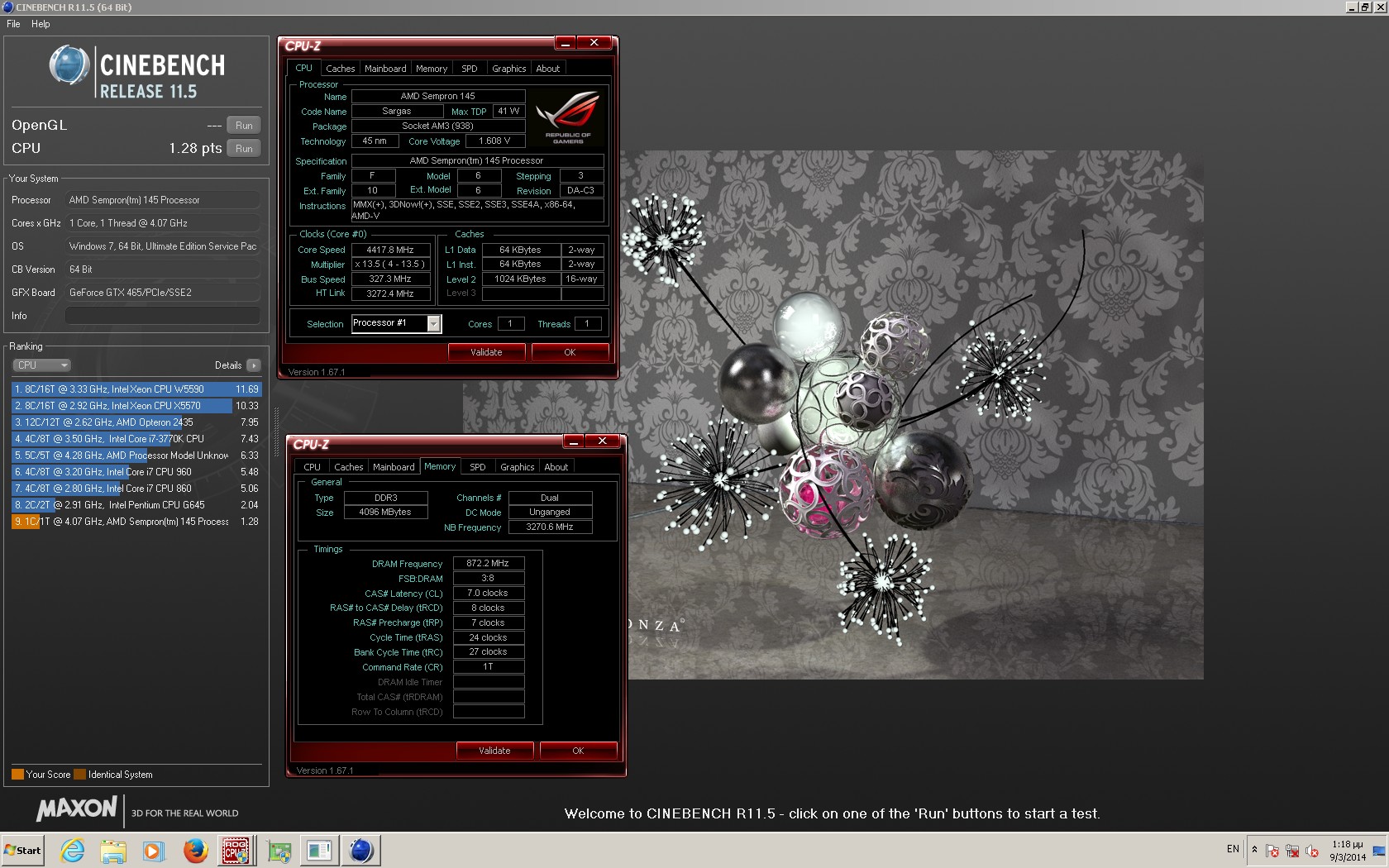The height and width of the screenshot is (868, 1389).
Task: Open Firefox from the taskbar
Action: (x=195, y=851)
